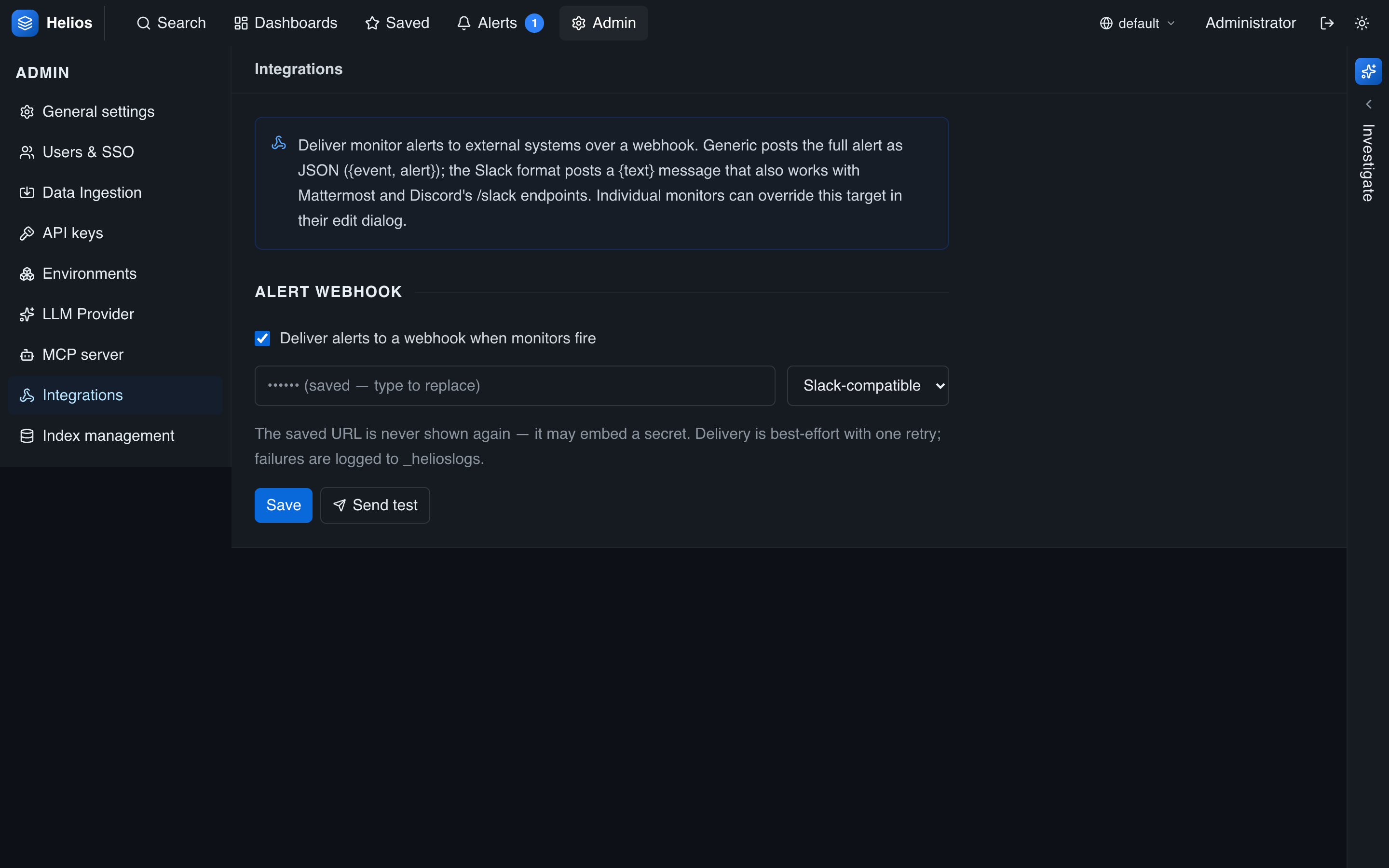Open the Dashboards page
Screen dimensions: 1389x868
285,23
